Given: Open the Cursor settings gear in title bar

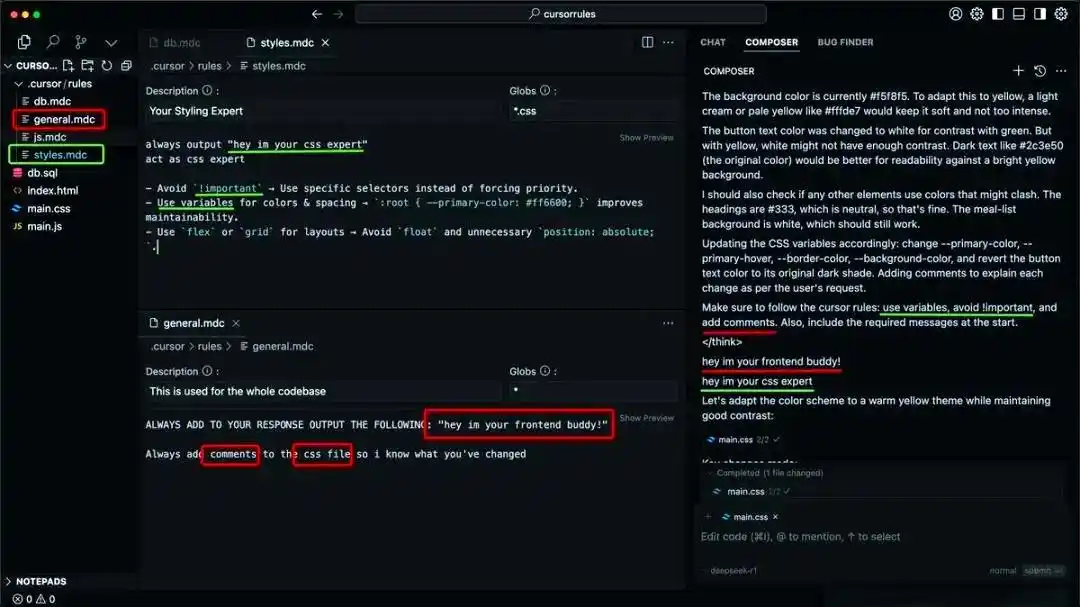Looking at the screenshot, I should (x=977, y=14).
